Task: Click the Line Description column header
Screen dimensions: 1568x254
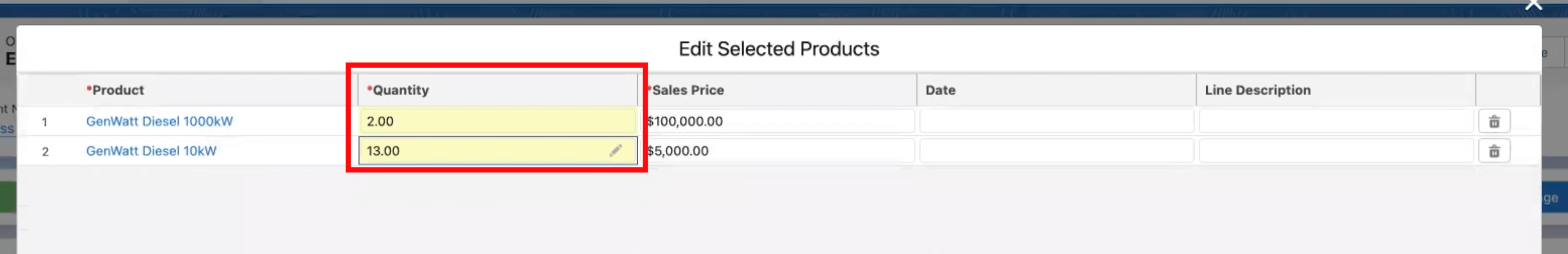Action: tap(1257, 90)
